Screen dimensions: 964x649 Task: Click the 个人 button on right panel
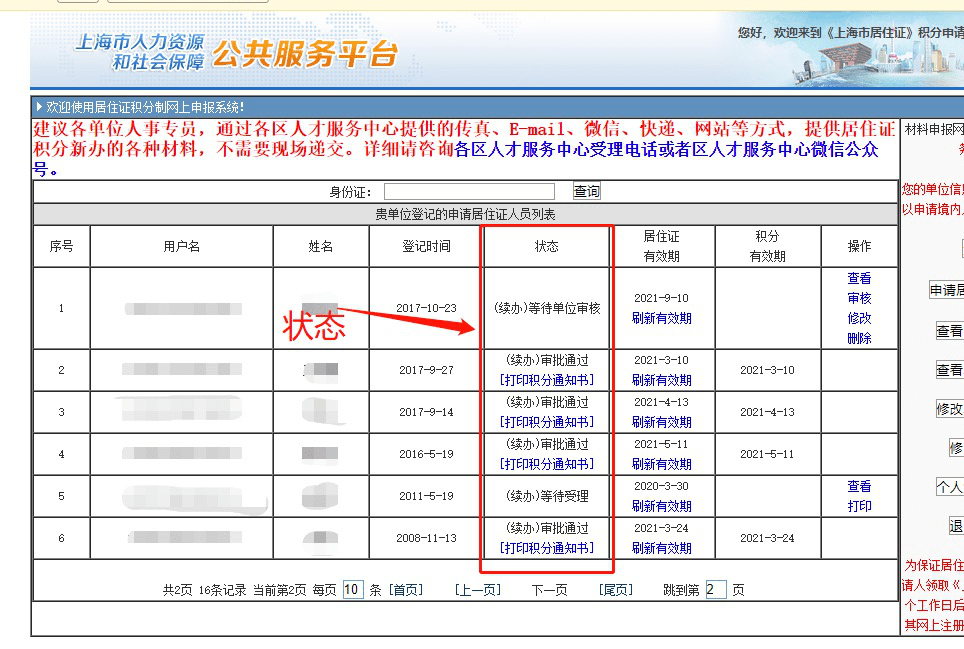(x=949, y=486)
